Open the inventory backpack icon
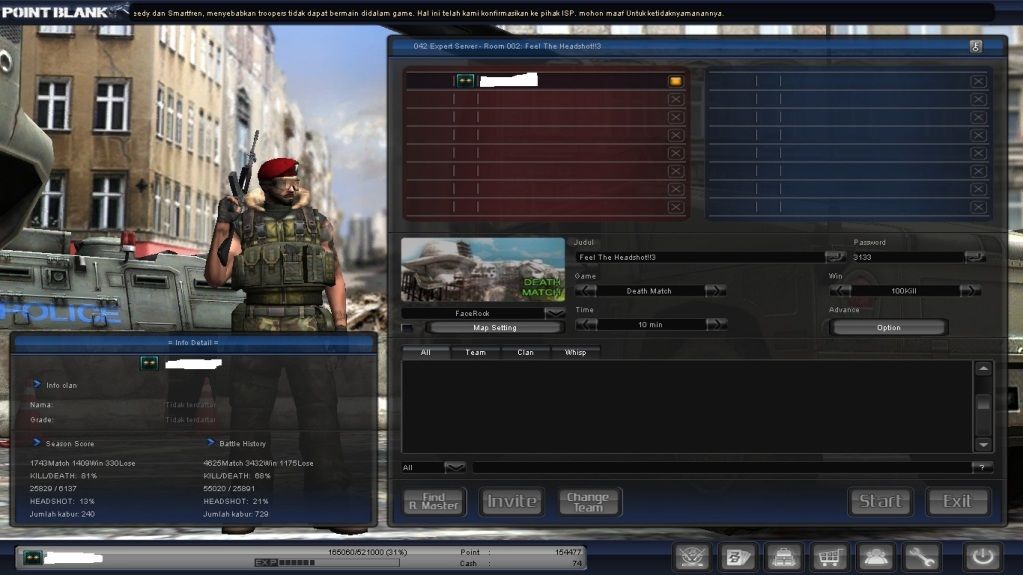Viewport: 1023px width, 575px height. 784,557
